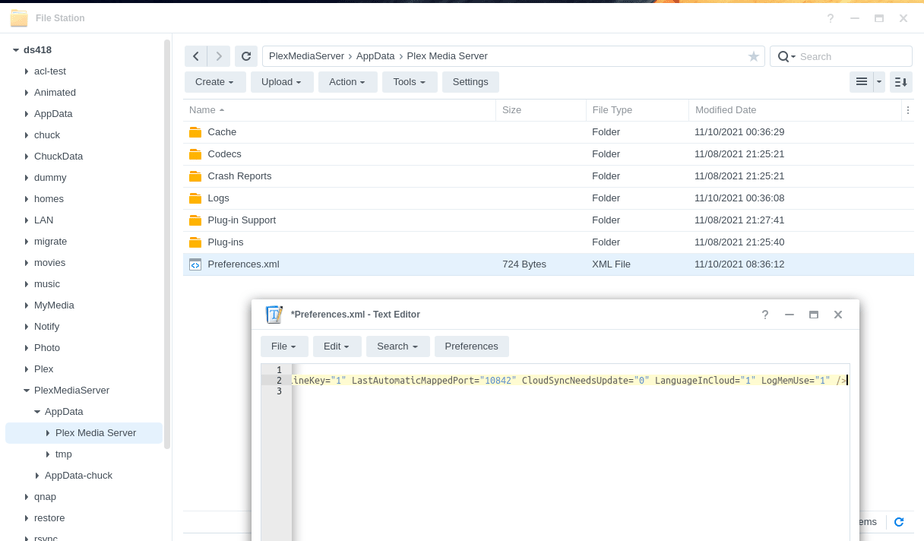Select the restore shared folder
Viewport: 924px width, 541px height.
click(x=50, y=518)
